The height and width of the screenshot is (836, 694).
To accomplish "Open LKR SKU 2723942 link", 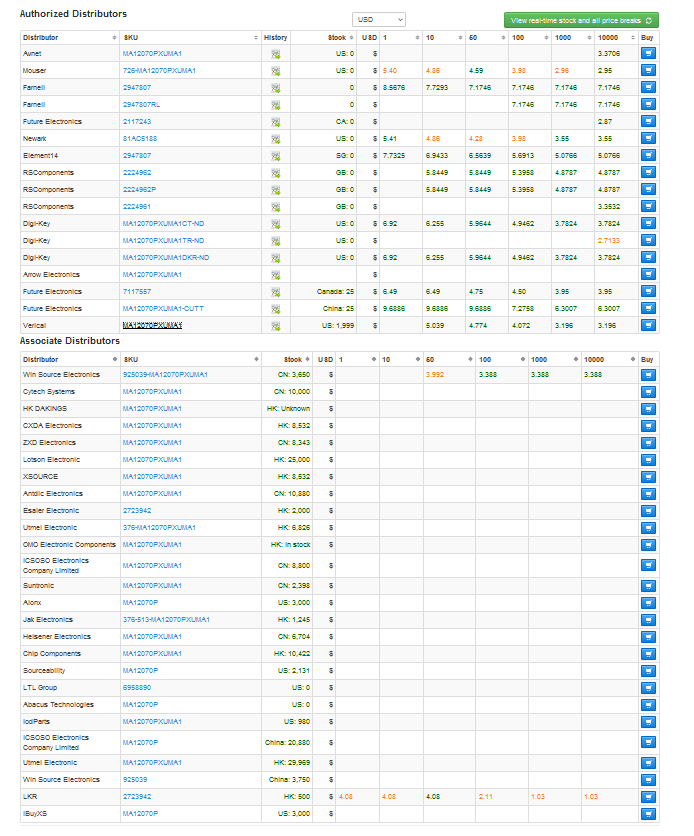I will (136, 797).
